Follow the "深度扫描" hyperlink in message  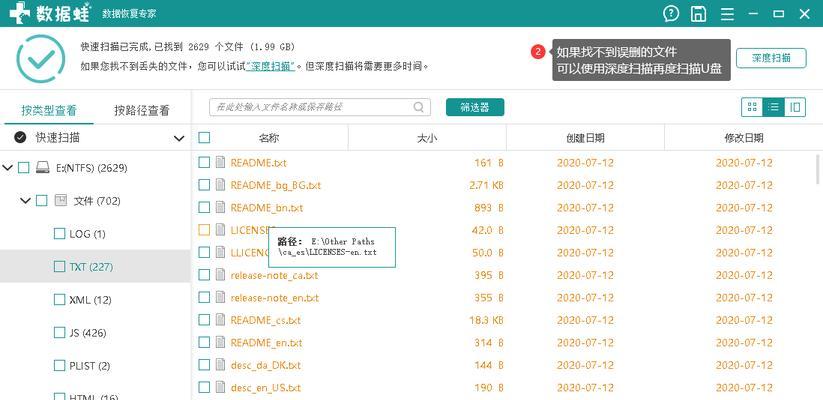(x=270, y=67)
